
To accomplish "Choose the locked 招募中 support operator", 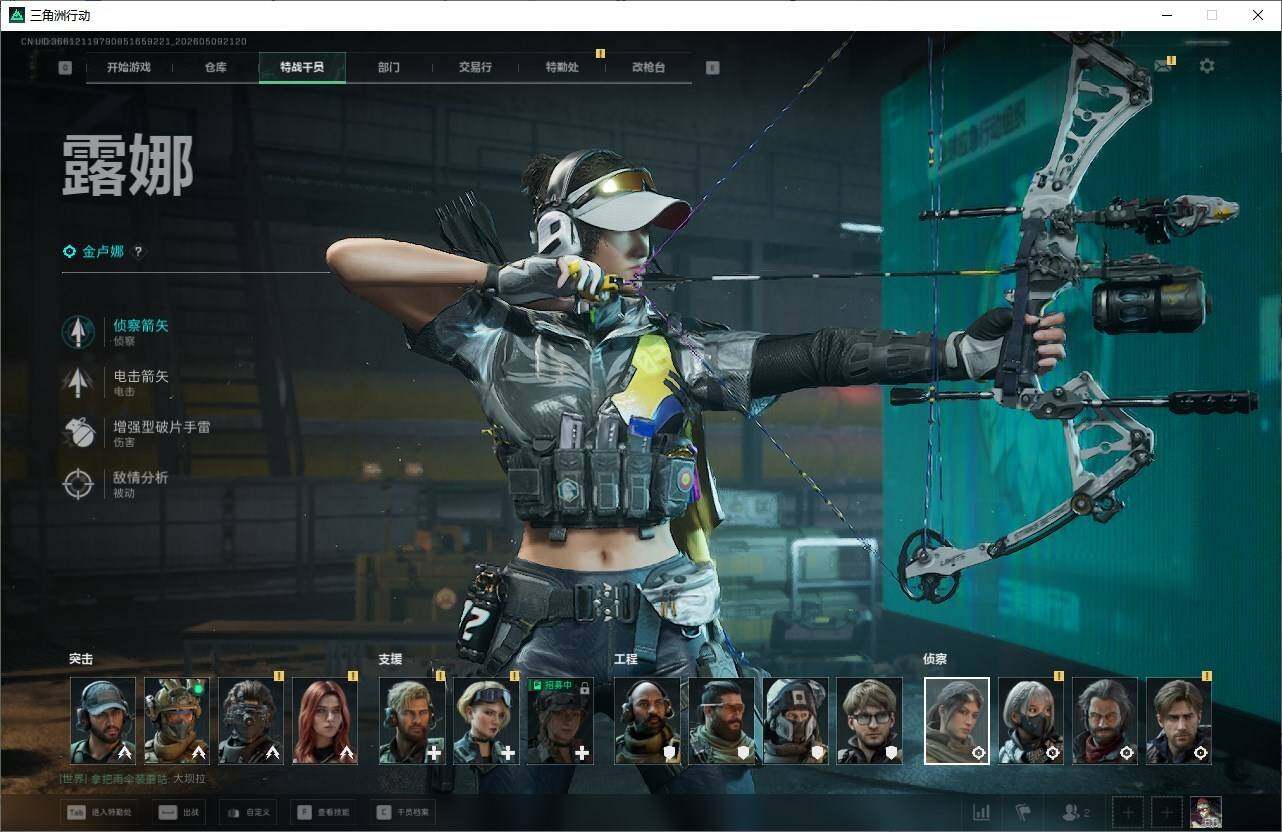I will [560, 721].
